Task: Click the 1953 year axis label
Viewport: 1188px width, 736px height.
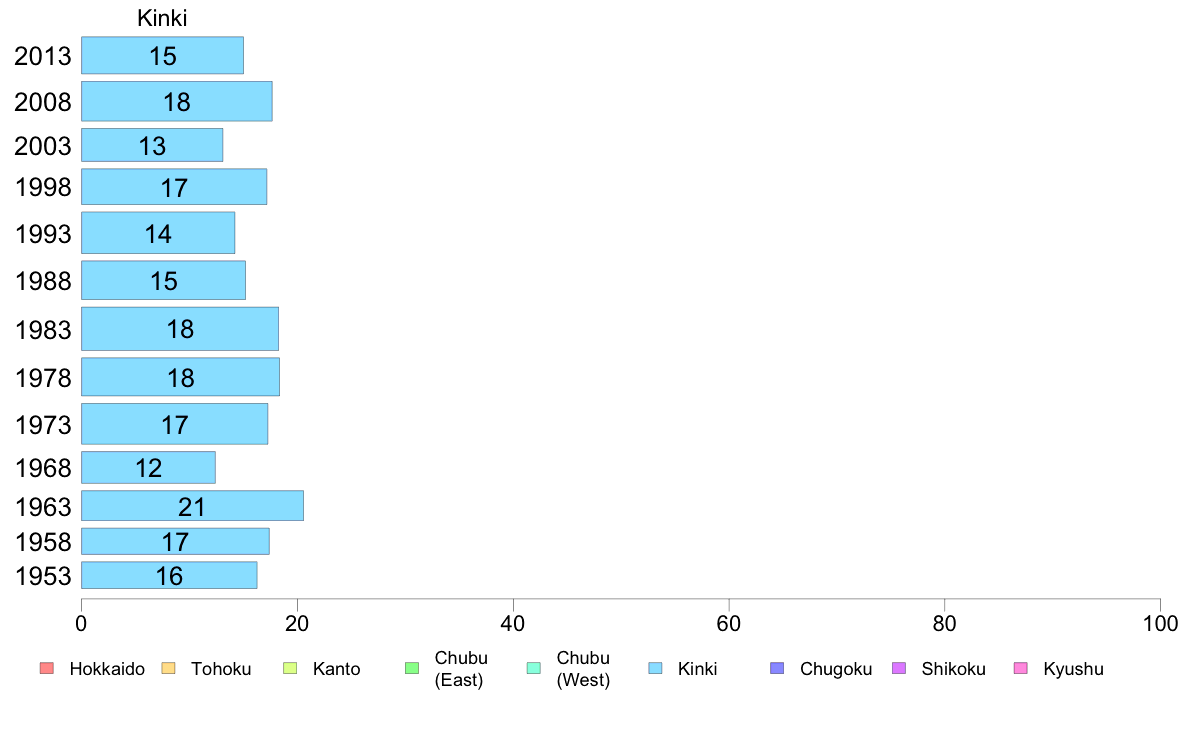Action: (x=43, y=576)
